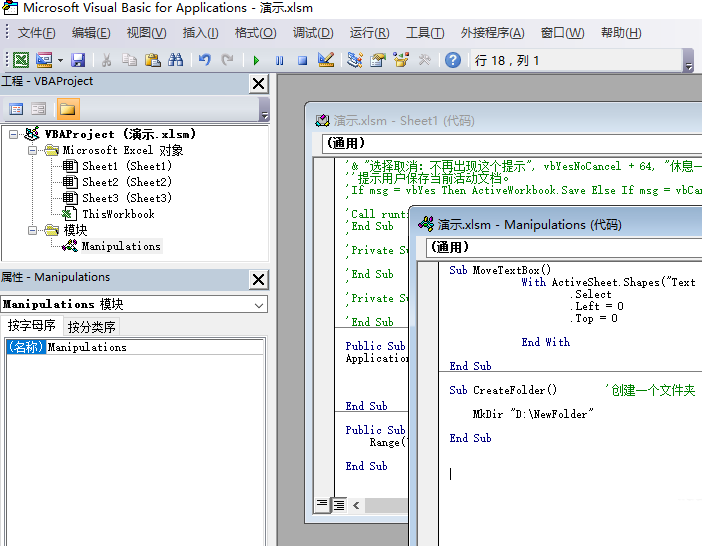Image resolution: width=702 pixels, height=546 pixels.
Task: Open the 格式(O) menu
Action: [x=255, y=33]
